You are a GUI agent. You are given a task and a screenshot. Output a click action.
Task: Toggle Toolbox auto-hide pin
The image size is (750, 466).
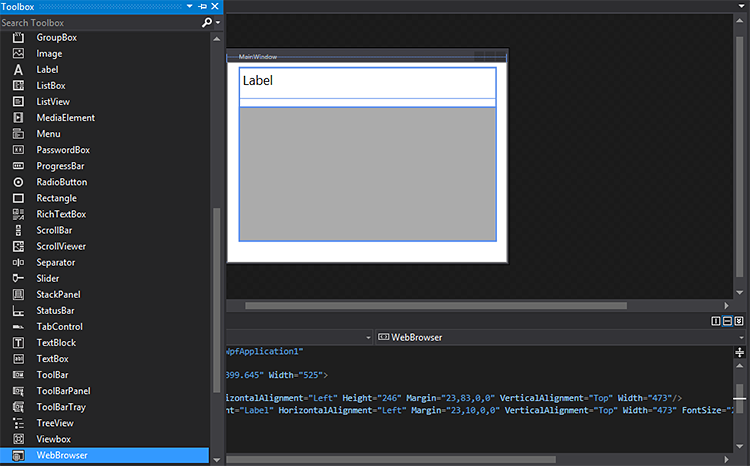(x=202, y=7)
